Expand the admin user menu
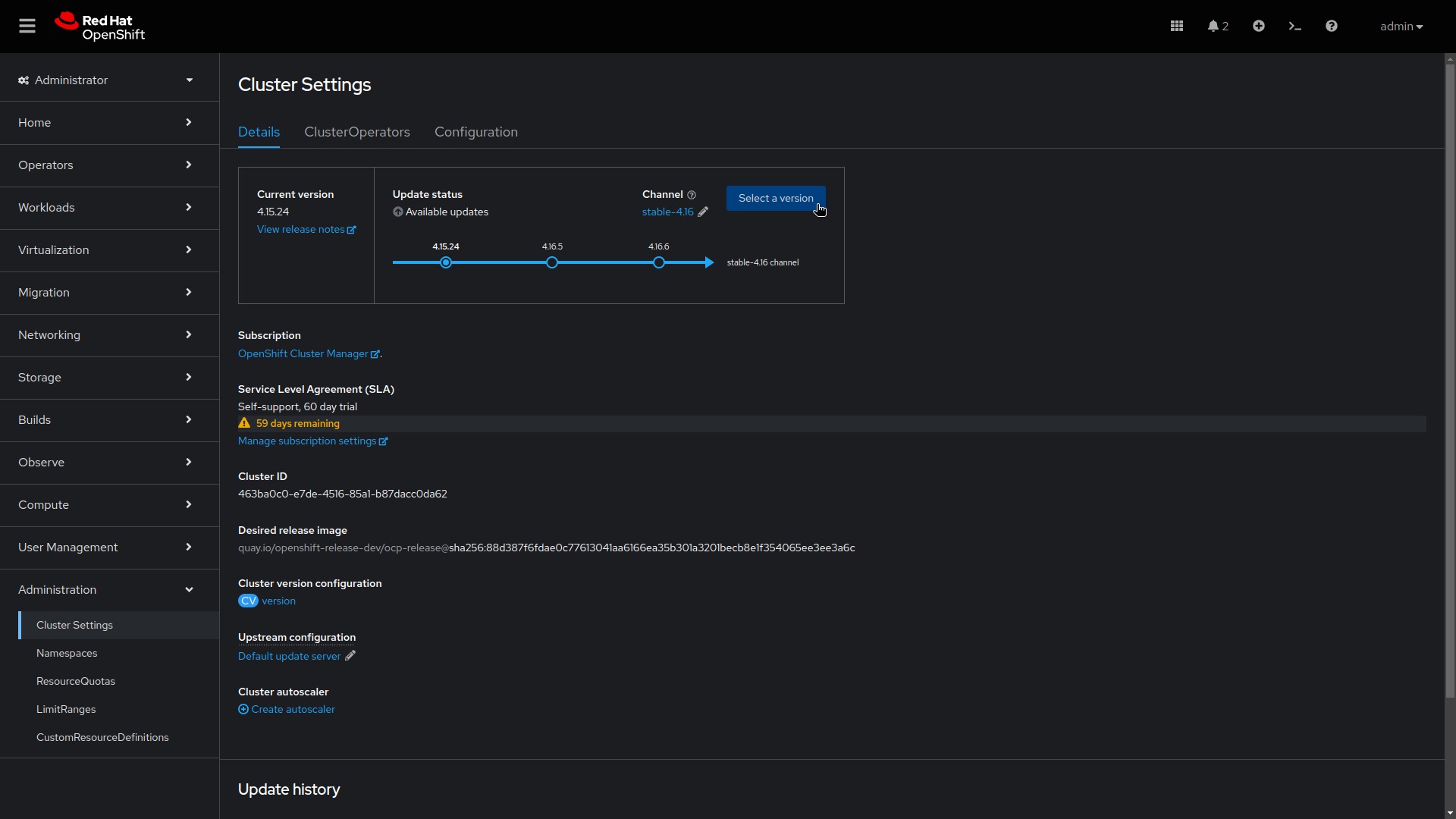The height and width of the screenshot is (819, 1456). [x=1401, y=26]
